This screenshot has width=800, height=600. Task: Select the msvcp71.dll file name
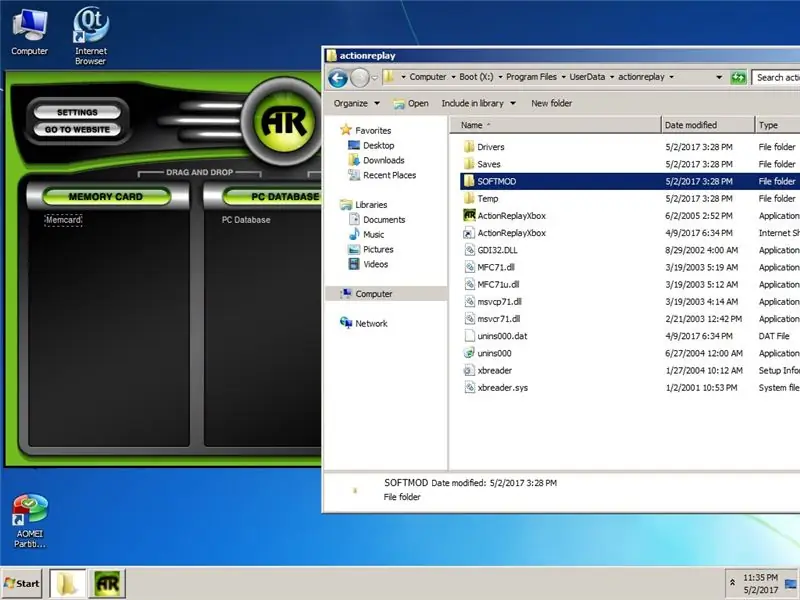(x=499, y=302)
